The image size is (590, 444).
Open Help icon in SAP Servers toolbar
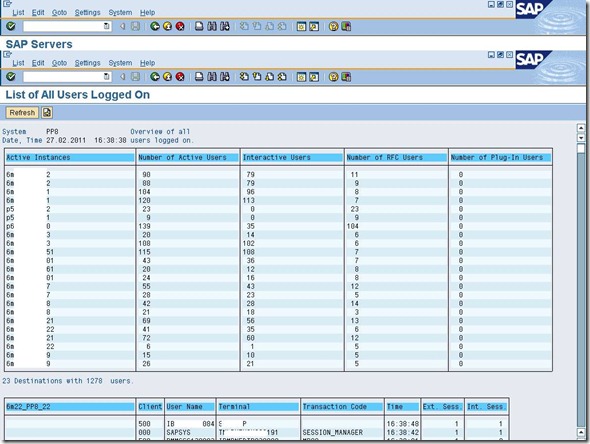(x=333, y=26)
